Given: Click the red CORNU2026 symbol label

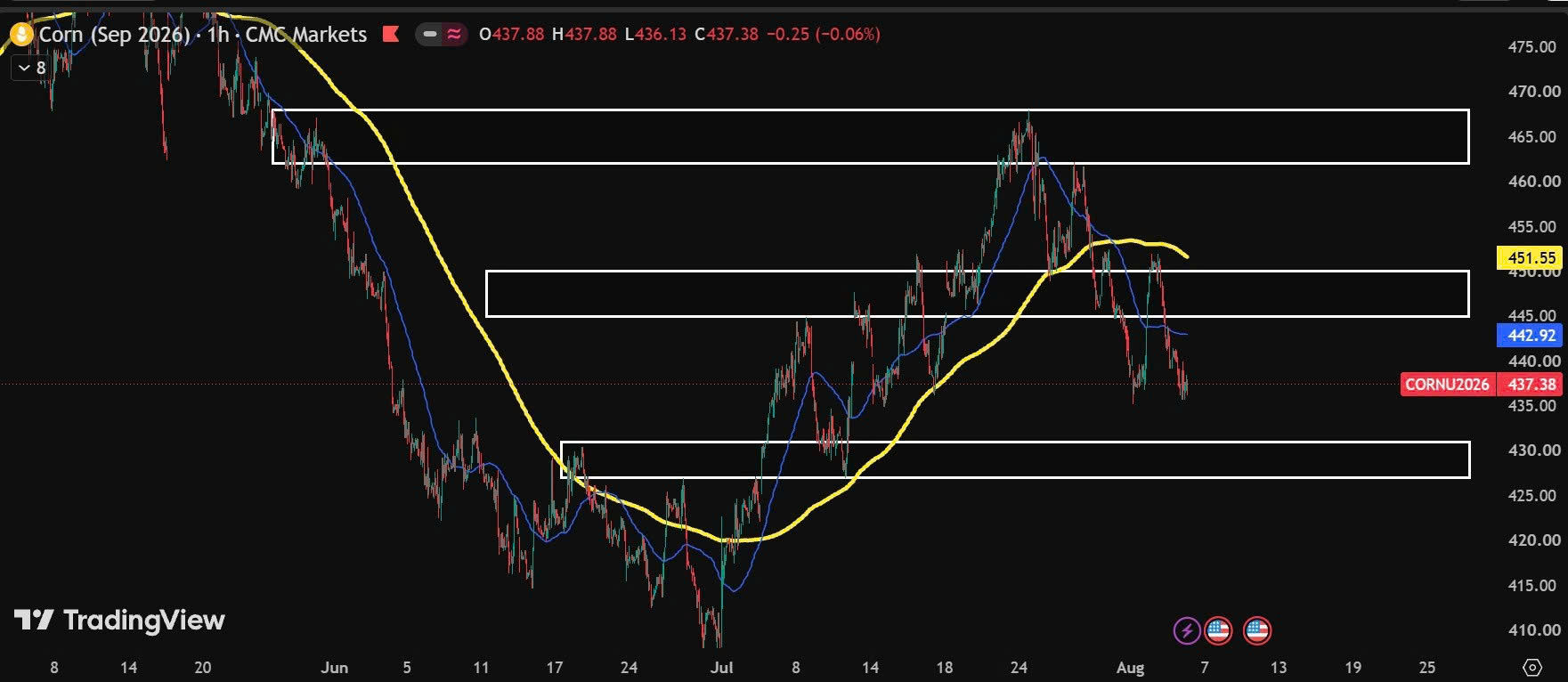Looking at the screenshot, I should [x=1447, y=385].
